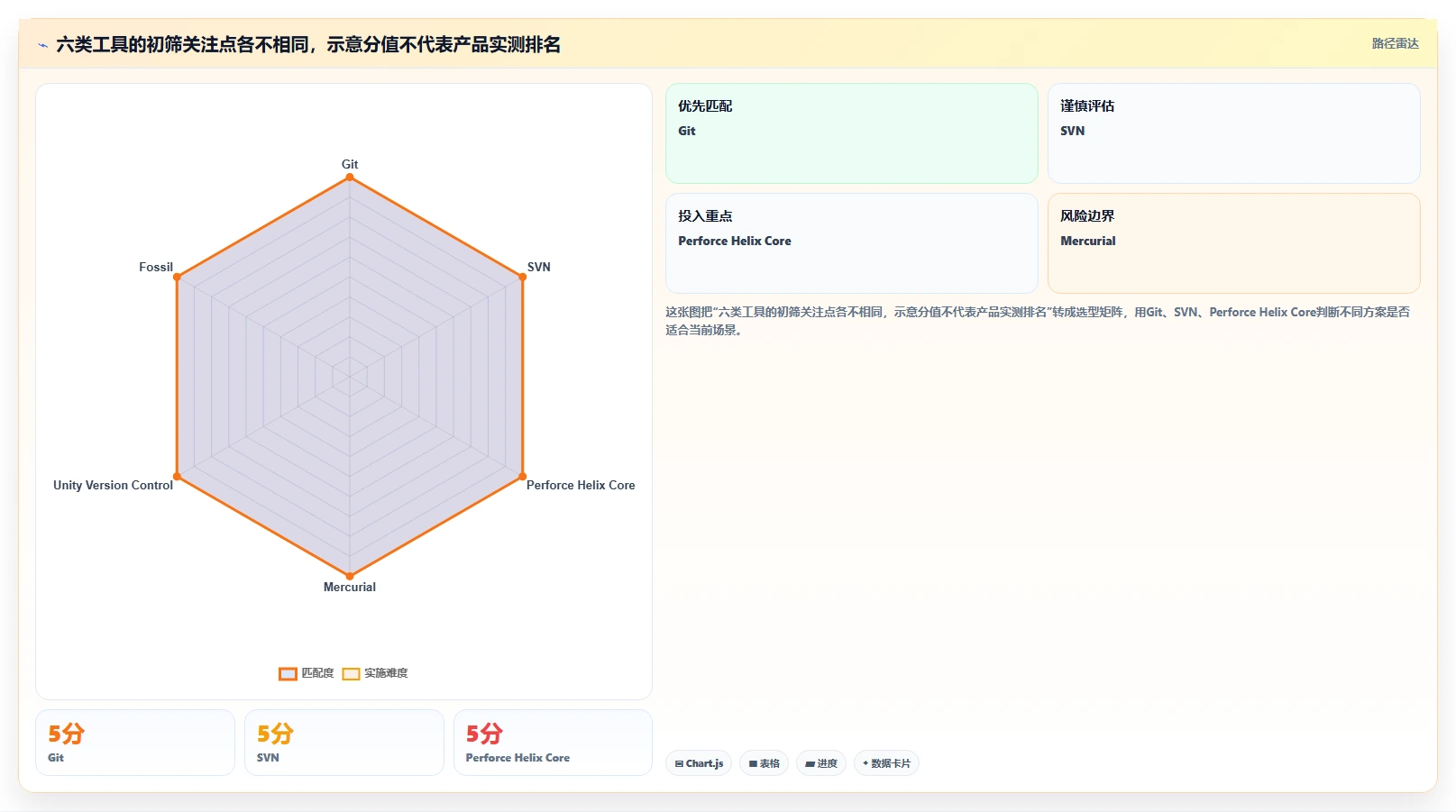This screenshot has height=812, width=1456.
Task: Click the Perforce Helix Core radar axis label
Action: click(x=581, y=485)
